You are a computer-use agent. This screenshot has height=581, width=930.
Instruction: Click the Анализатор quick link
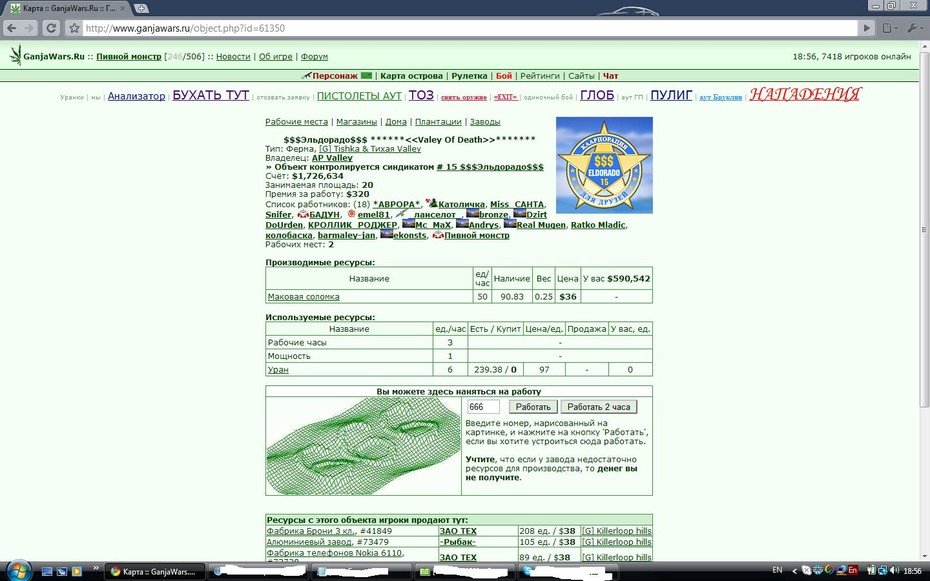(136, 96)
